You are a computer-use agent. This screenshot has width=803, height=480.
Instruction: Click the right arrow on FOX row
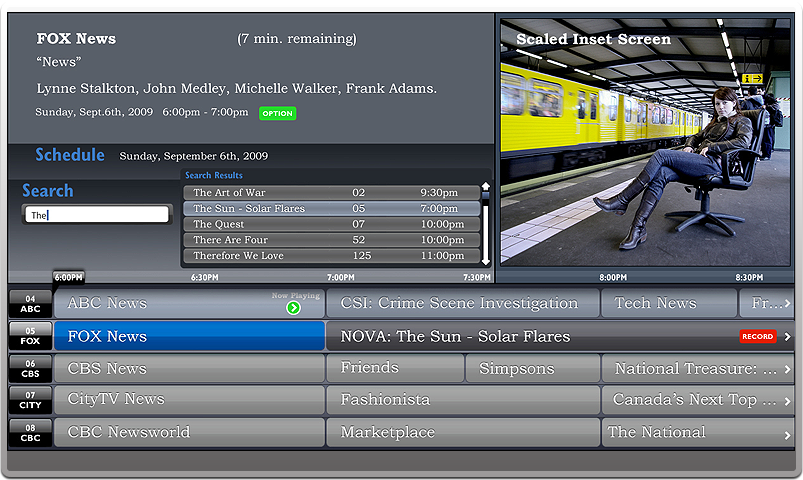tap(788, 337)
